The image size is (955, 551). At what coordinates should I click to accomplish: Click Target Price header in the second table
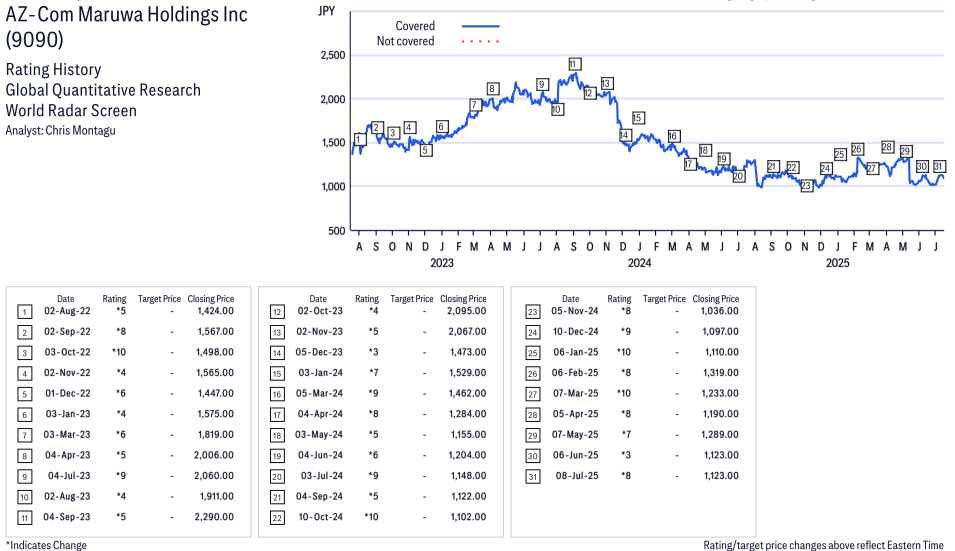coord(412,299)
